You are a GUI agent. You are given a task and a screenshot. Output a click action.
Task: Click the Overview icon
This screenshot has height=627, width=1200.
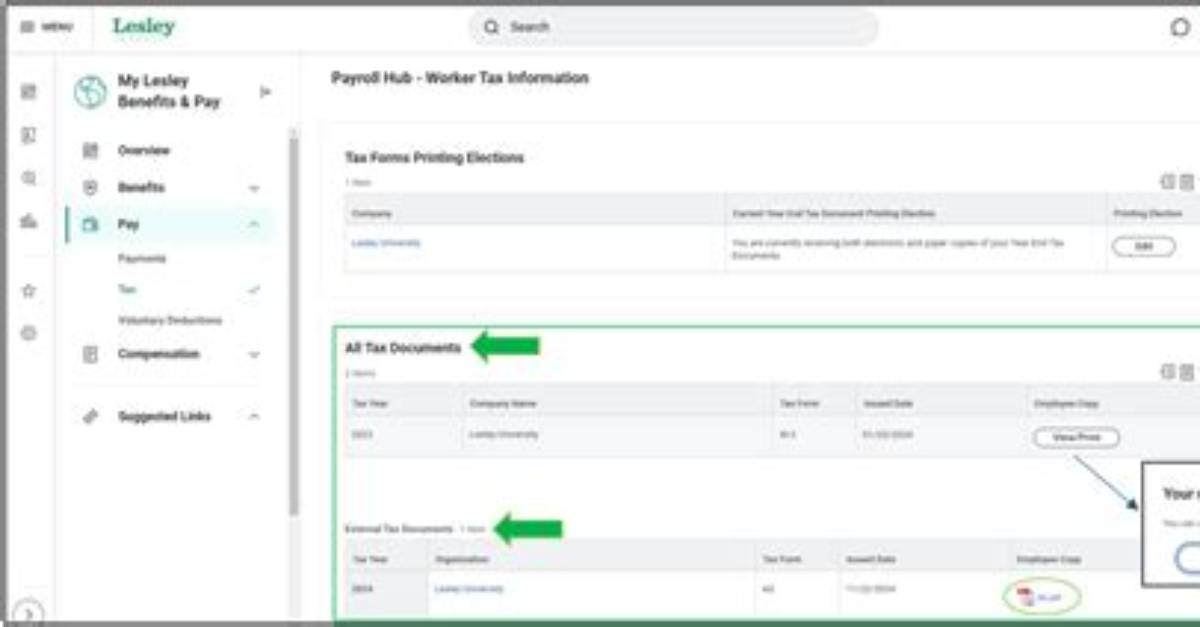90,150
